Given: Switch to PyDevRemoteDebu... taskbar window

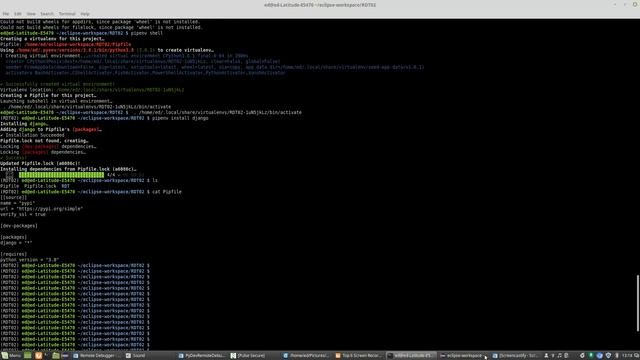Looking at the screenshot, I should pos(202,356).
